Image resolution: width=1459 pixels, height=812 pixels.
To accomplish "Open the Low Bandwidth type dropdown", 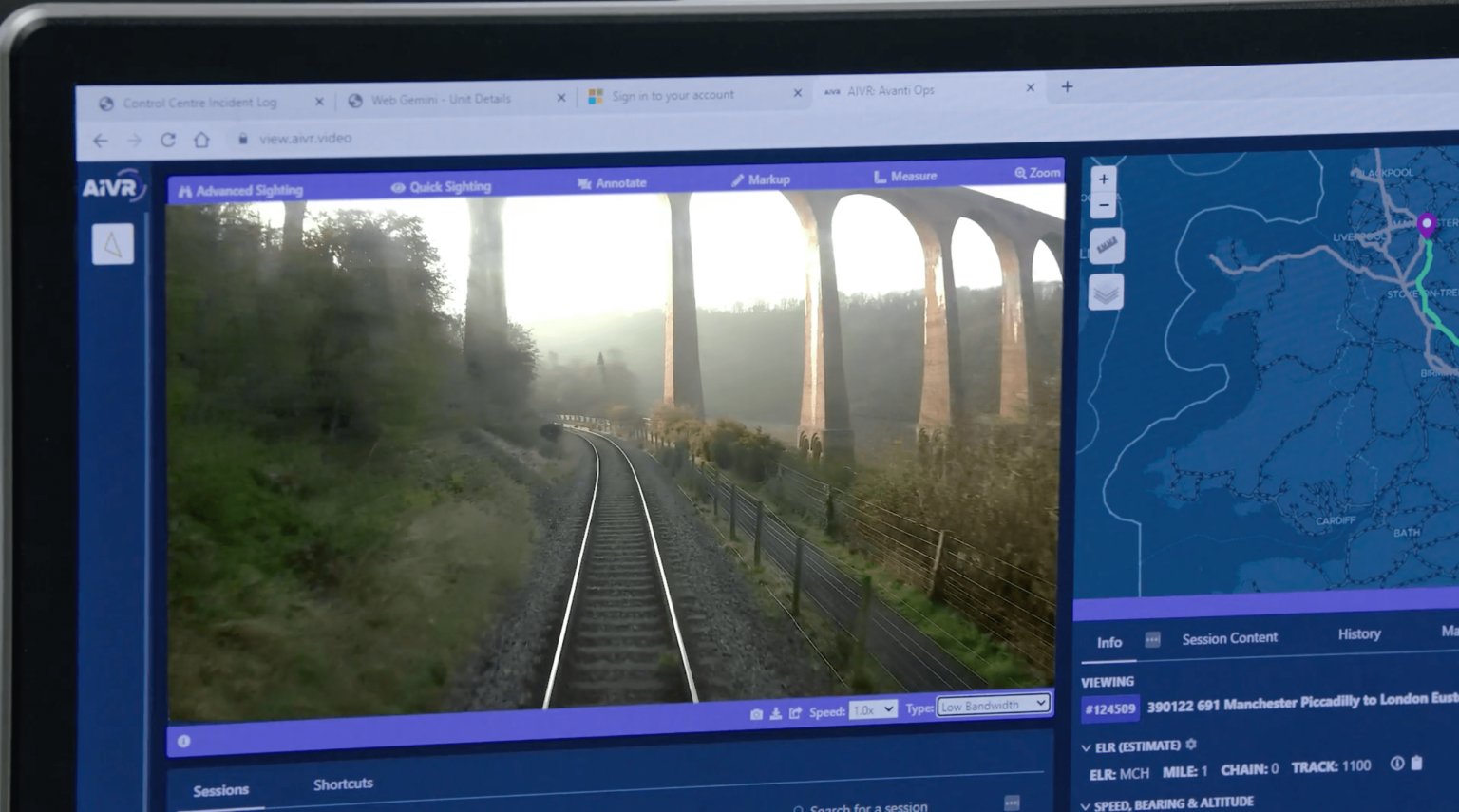I will tap(992, 705).
